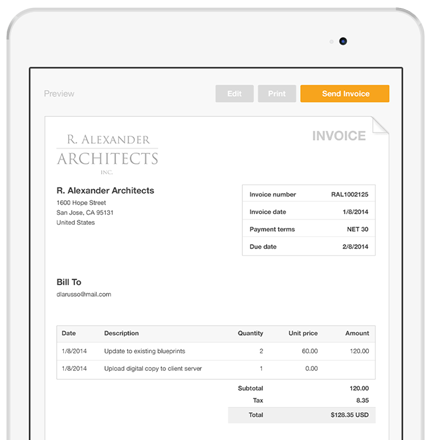Viewport: 430px width, 440px height.
Task: Click the Amount column header
Action: (357, 333)
